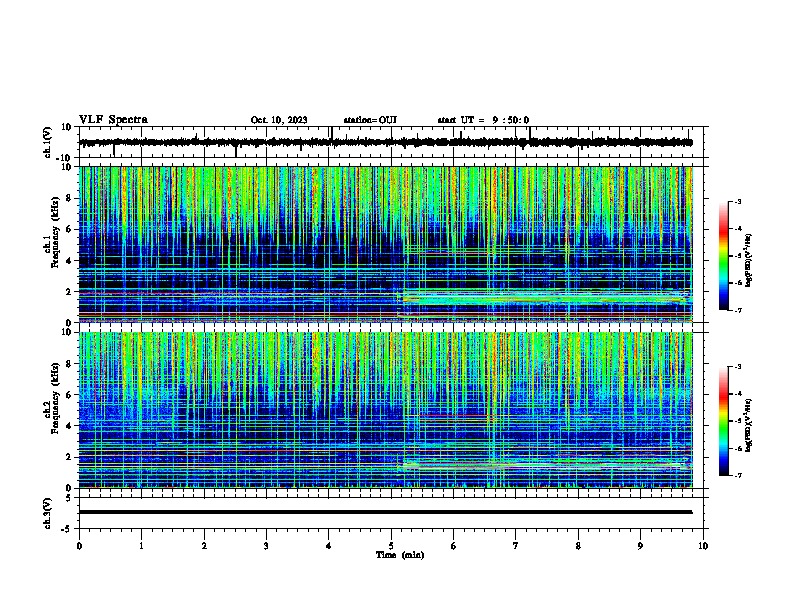Screen dimensions: 792x612
Task: Click the "ch.3(V)" axis label
Action: 48,513
